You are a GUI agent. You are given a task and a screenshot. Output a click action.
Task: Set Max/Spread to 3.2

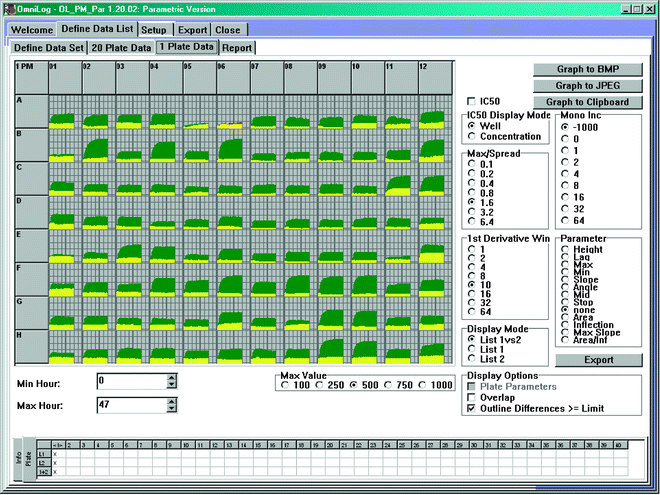click(x=471, y=212)
